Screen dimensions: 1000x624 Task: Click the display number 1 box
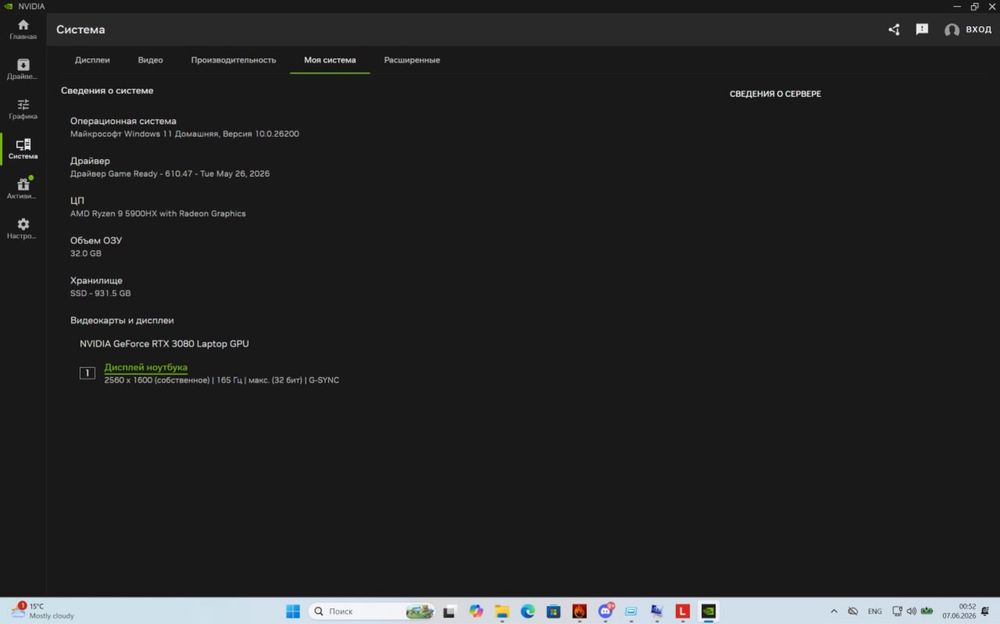[87, 373]
